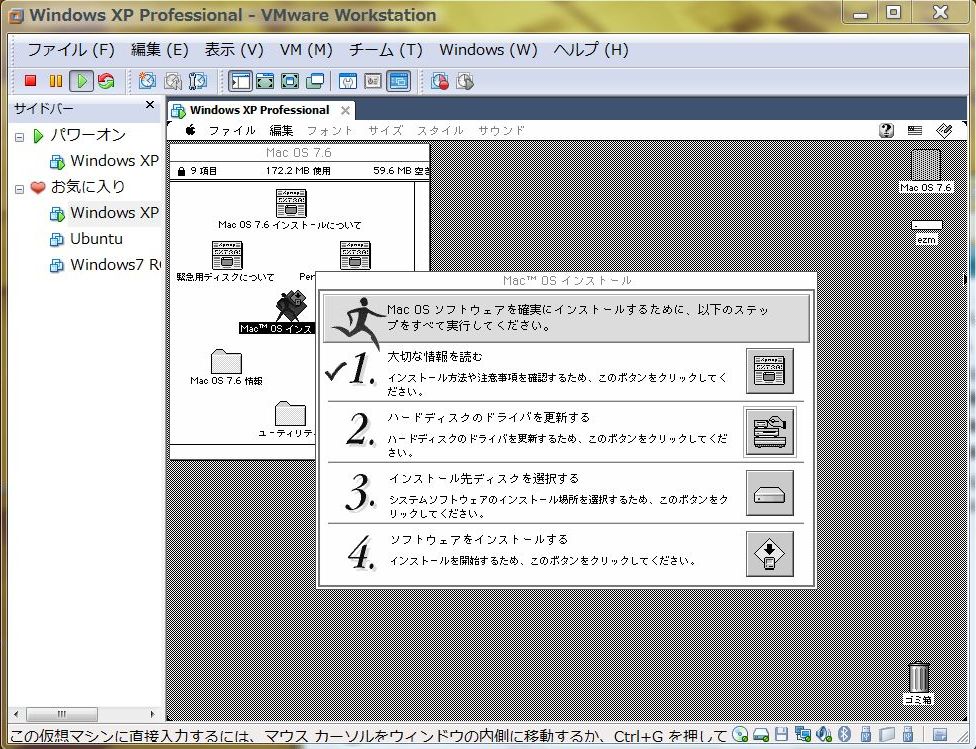Image resolution: width=976 pixels, height=749 pixels.
Task: Switch to full screen mode icon
Action: [x=290, y=81]
